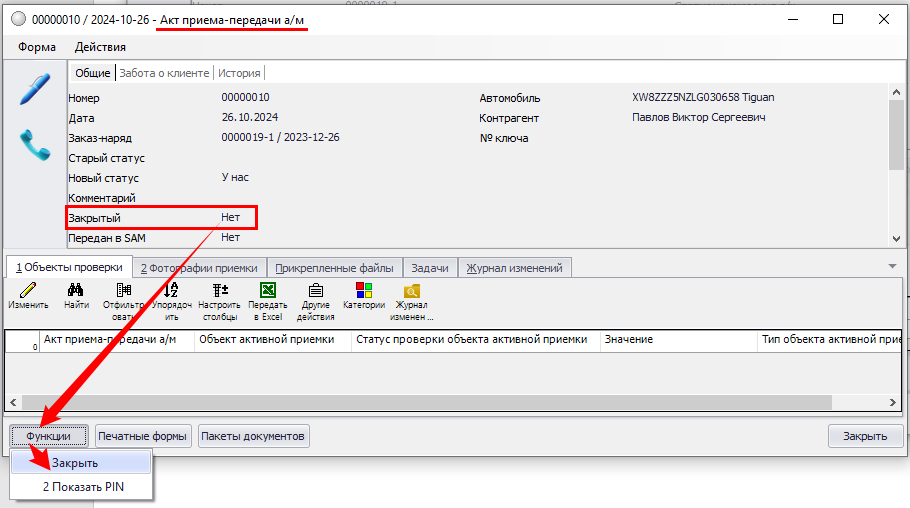Viewport: 910px width, 508px height.
Task: Click the Категории colored squares icon
Action: [x=363, y=297]
